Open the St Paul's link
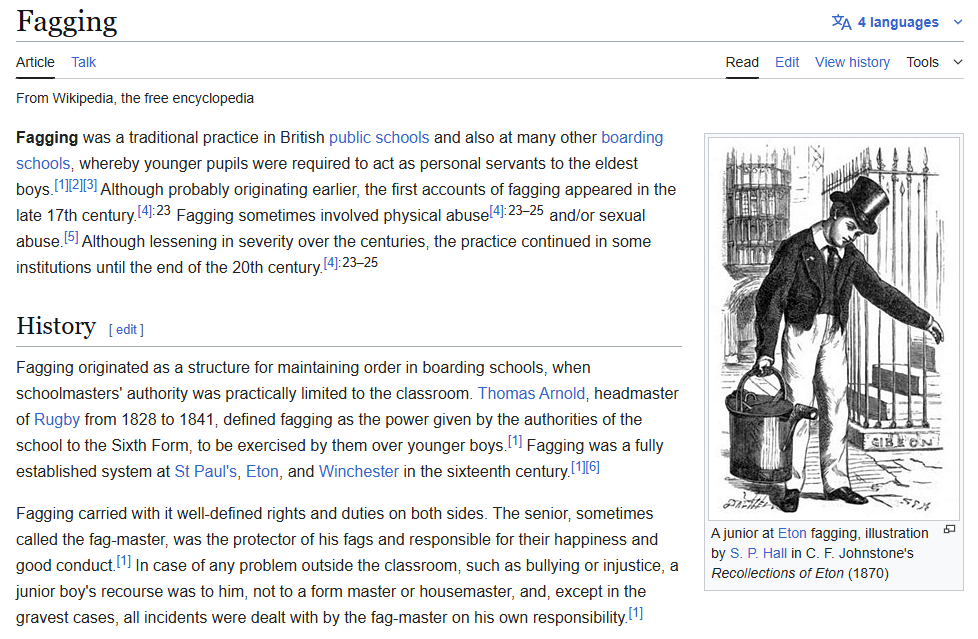This screenshot has width=978, height=639. tap(206, 471)
